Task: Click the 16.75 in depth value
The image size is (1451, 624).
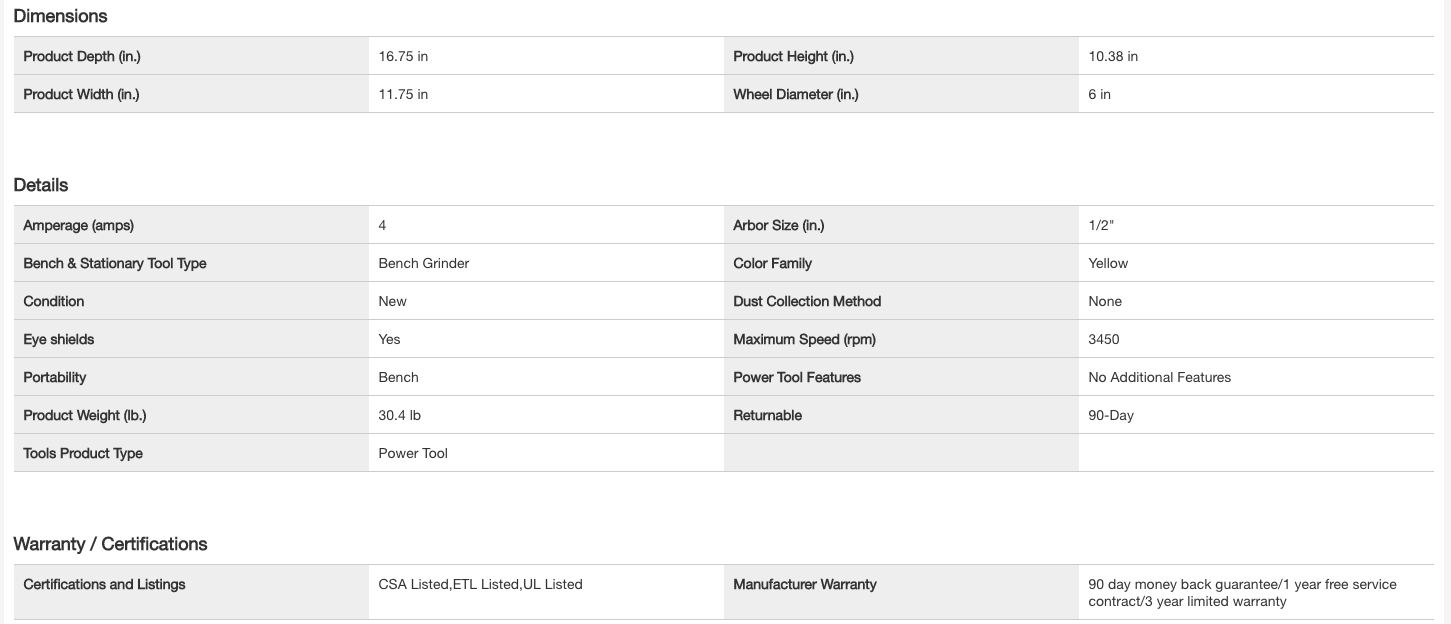Action: 403,57
